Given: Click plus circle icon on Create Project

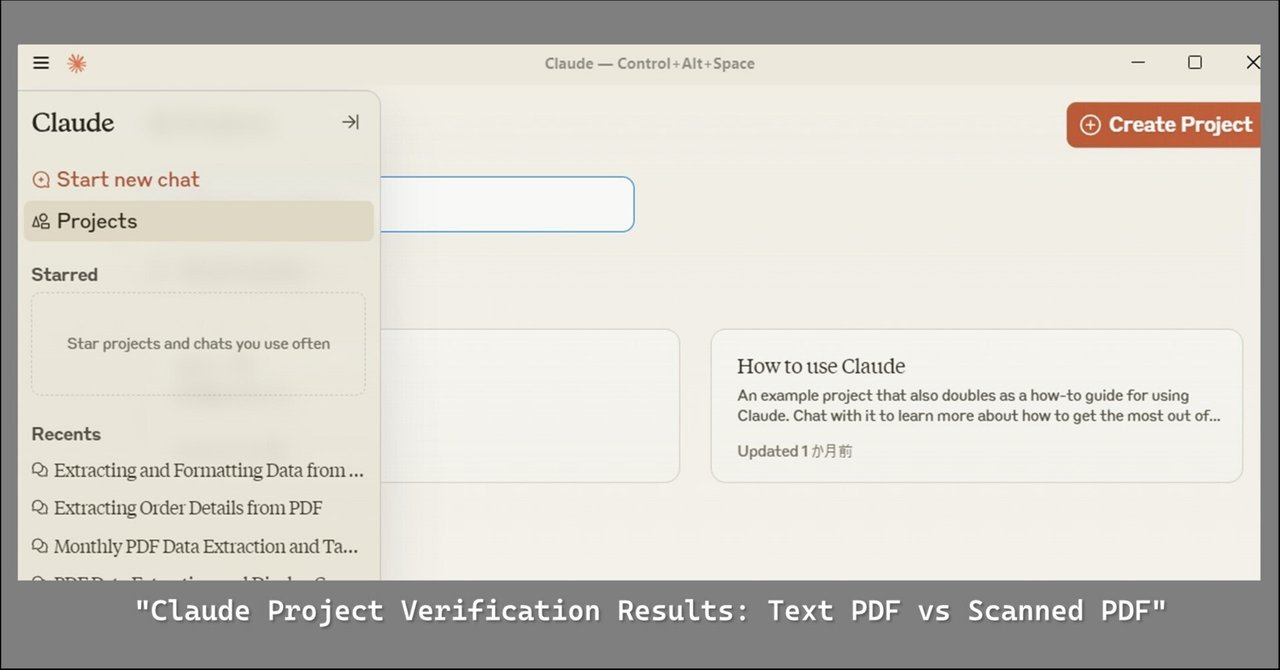Looking at the screenshot, I should point(1091,125).
